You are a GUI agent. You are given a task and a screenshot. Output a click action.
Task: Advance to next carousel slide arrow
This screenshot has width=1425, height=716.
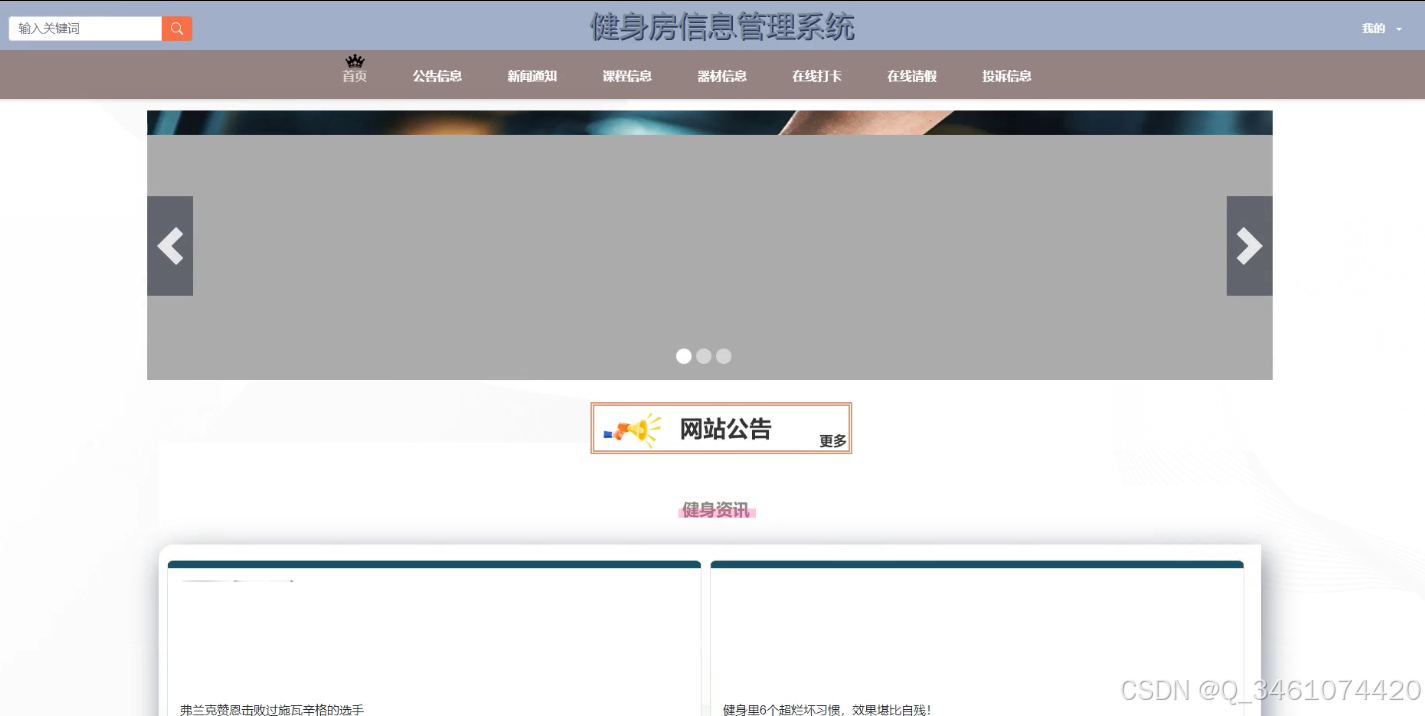[x=1250, y=246]
